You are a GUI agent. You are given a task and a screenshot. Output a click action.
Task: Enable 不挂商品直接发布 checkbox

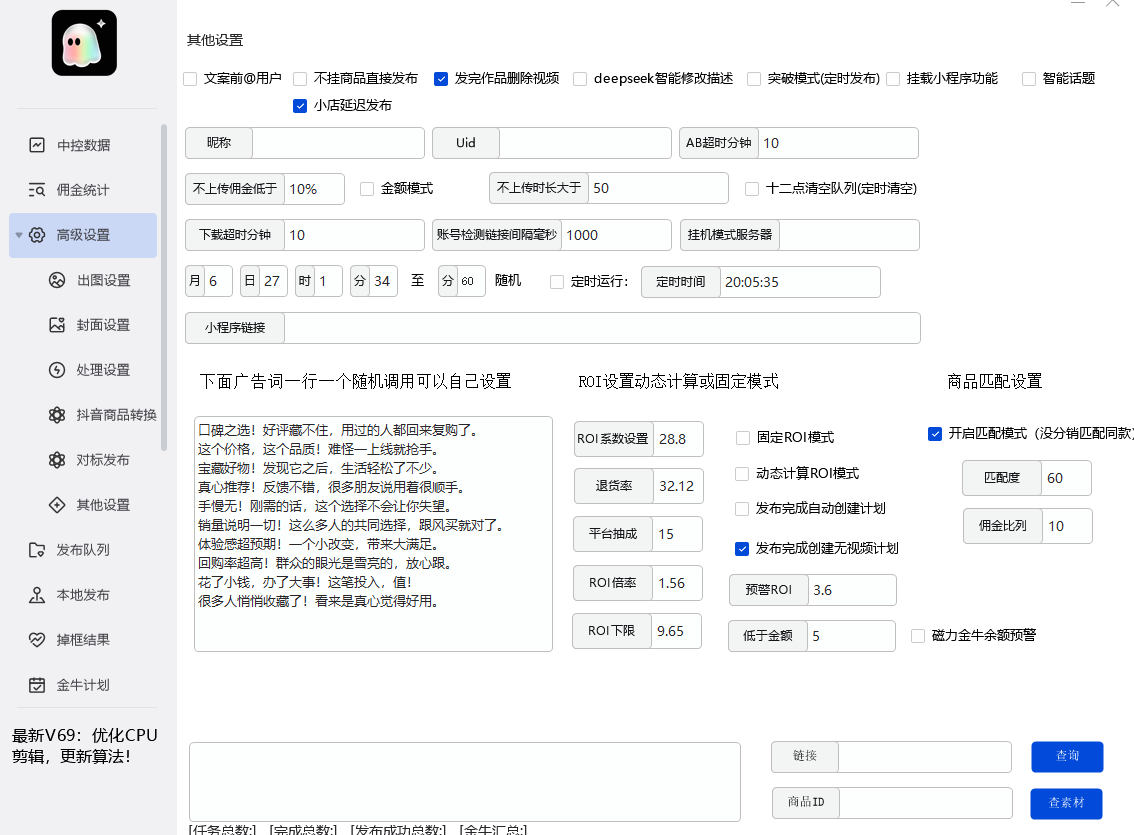pyautogui.click(x=300, y=79)
